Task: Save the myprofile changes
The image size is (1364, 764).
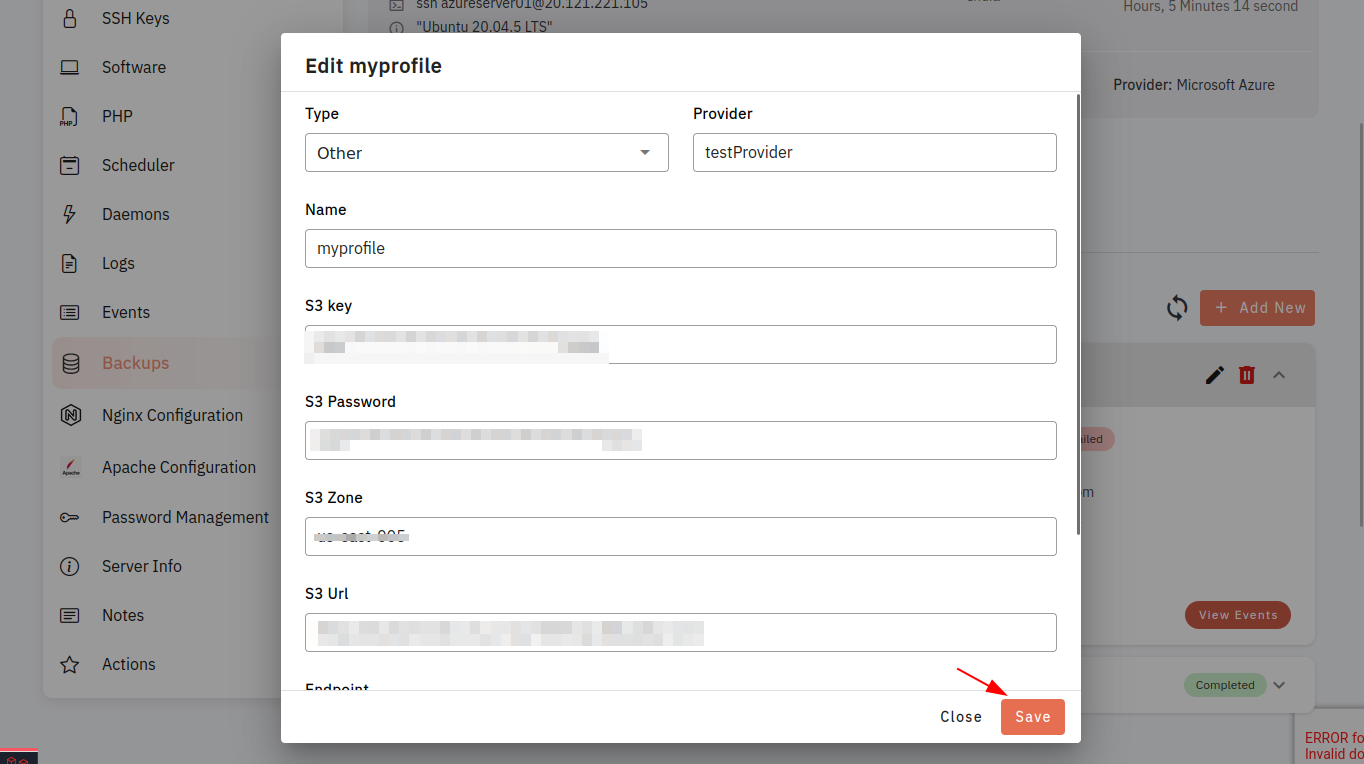Action: (x=1033, y=717)
